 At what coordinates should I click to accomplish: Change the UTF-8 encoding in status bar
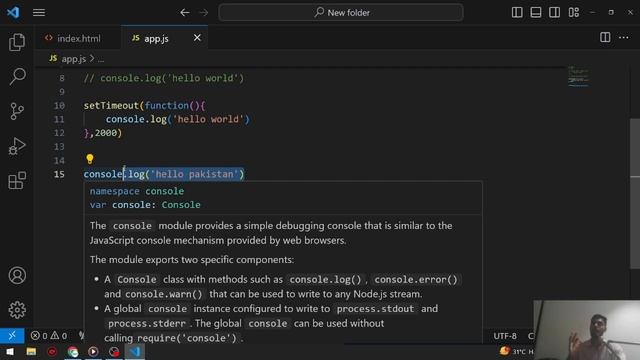pos(505,336)
